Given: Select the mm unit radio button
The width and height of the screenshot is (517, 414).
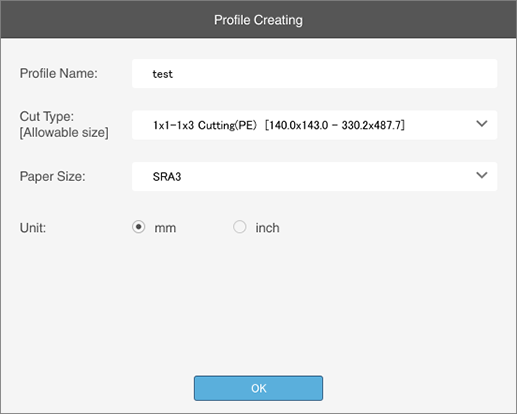Looking at the screenshot, I should click(x=138, y=227).
